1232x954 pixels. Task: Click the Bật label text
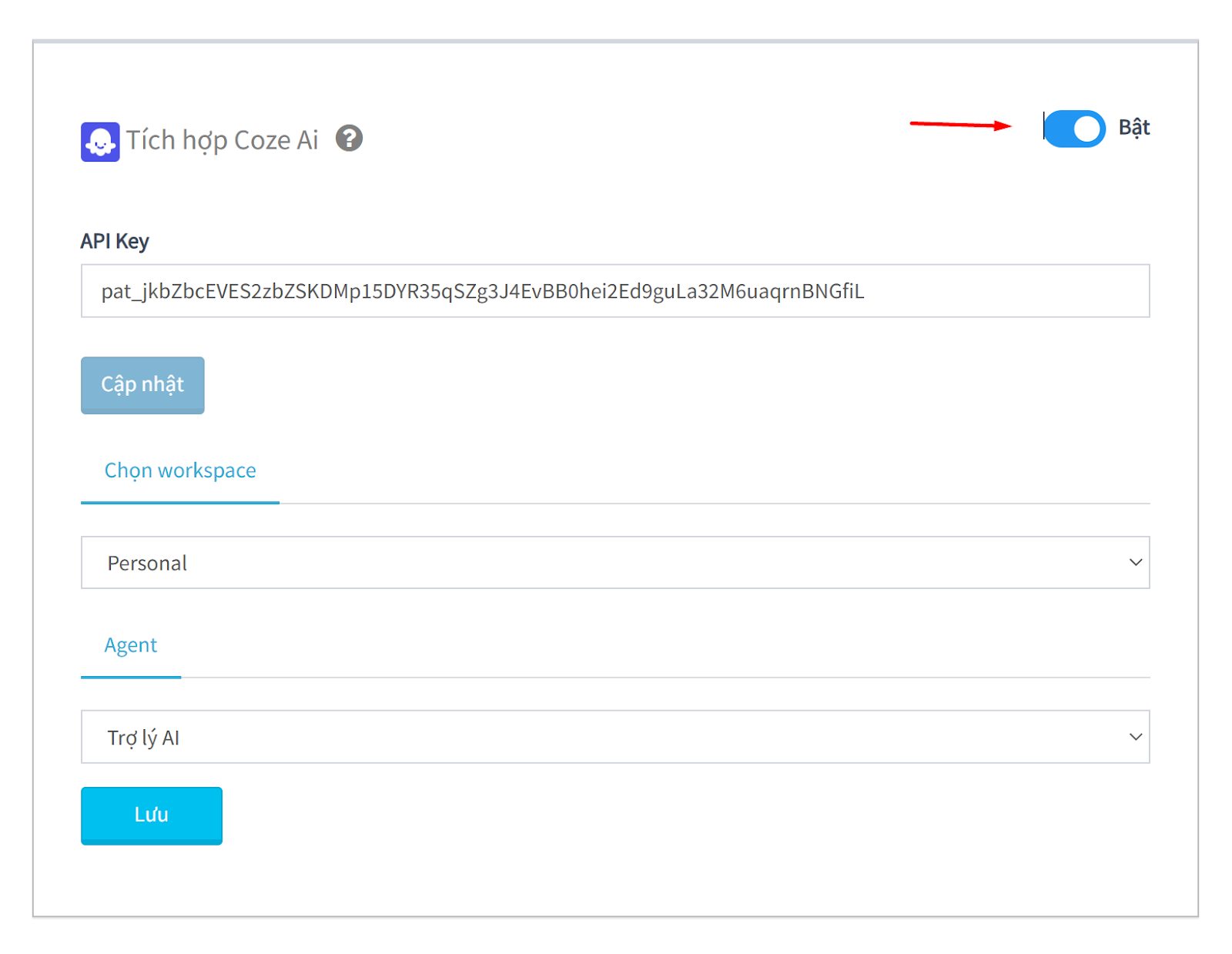[x=1134, y=128]
